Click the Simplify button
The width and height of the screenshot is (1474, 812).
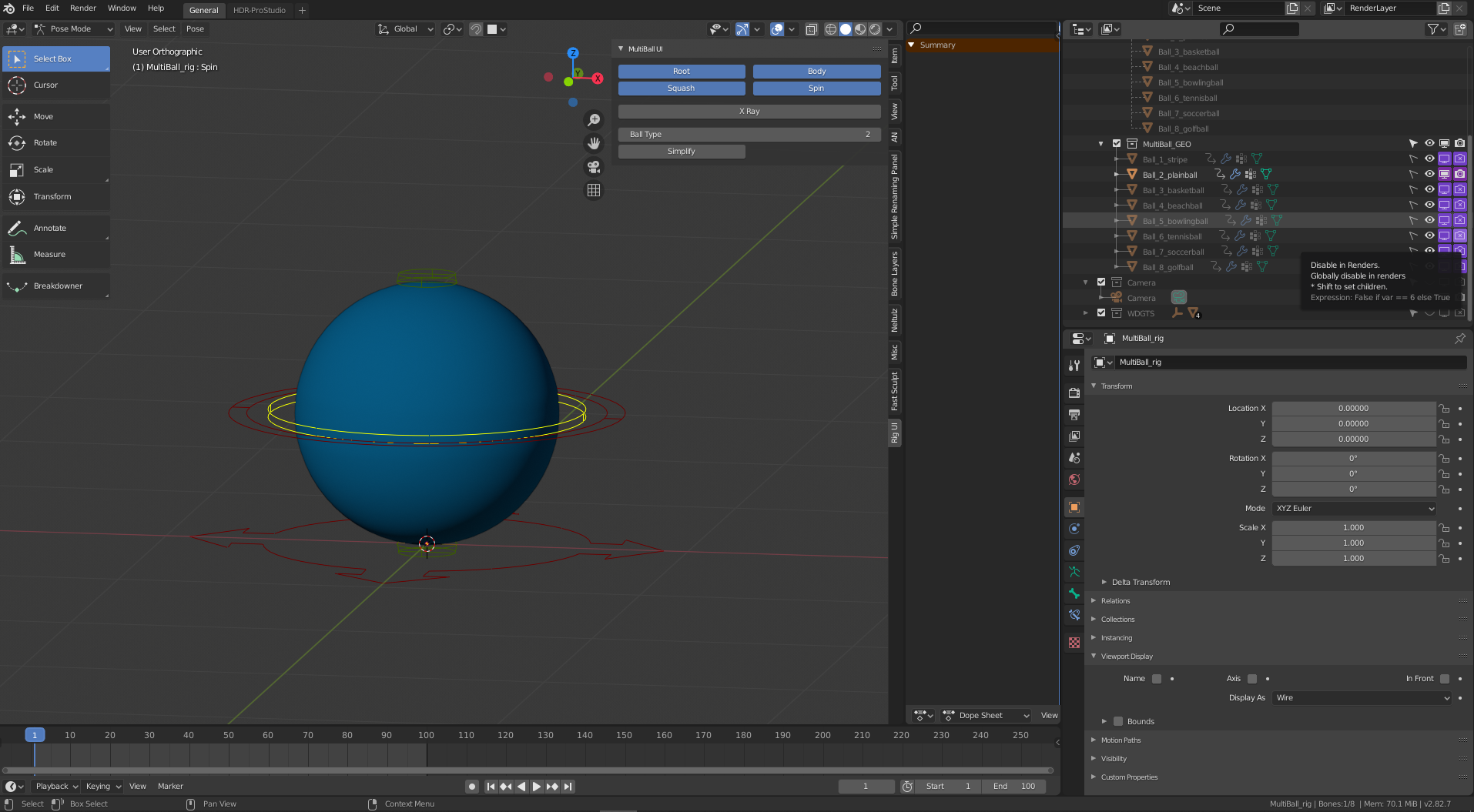point(681,152)
